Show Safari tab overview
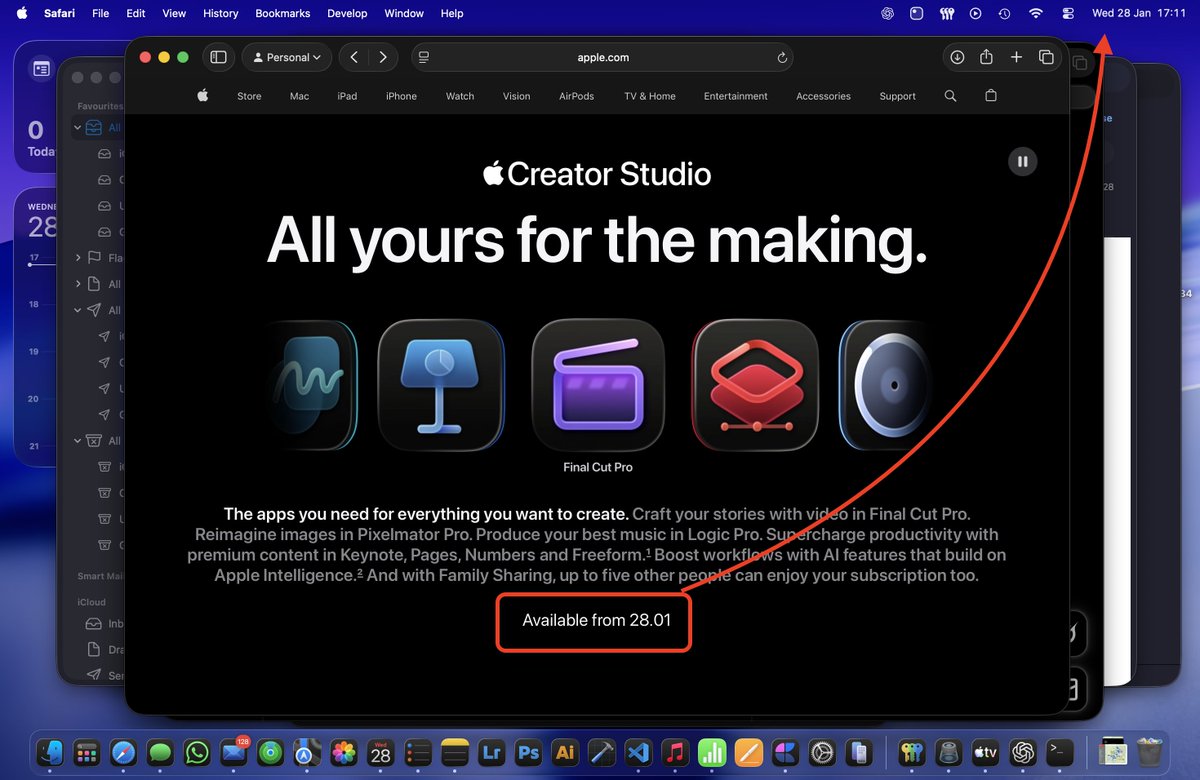This screenshot has width=1200, height=780. coord(1046,57)
